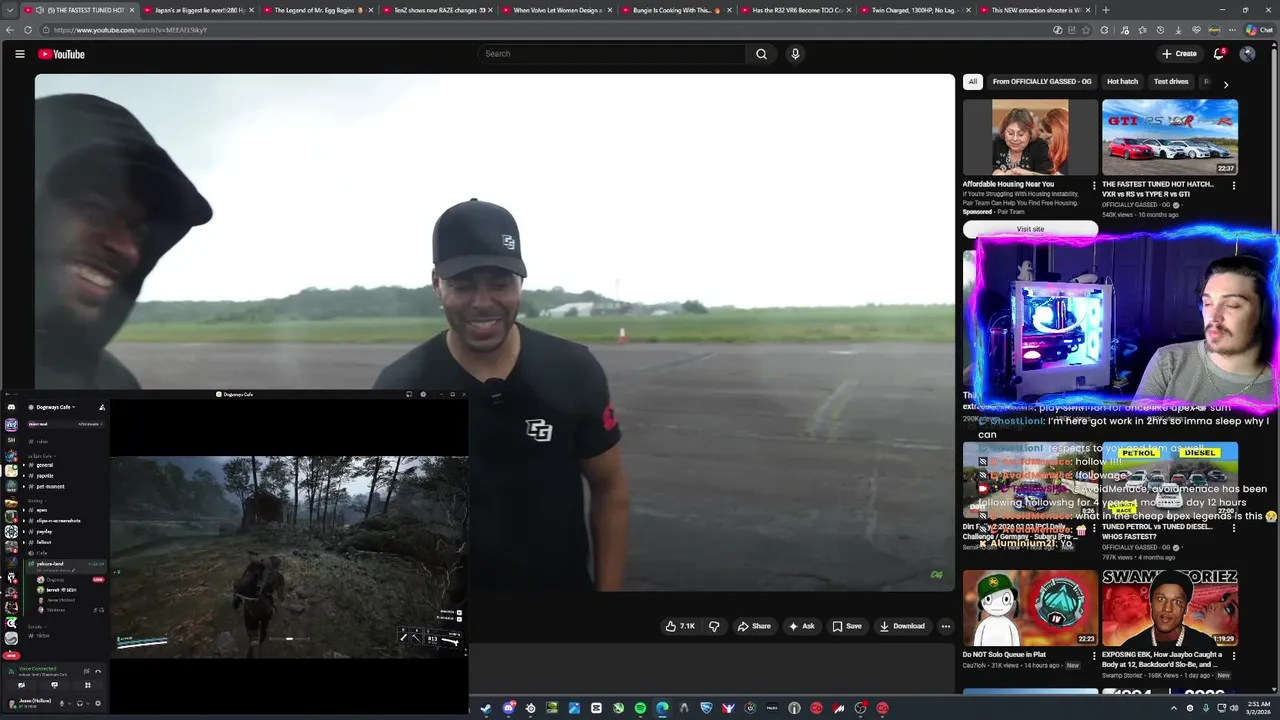Open options menu for Affordable Housing ad
This screenshot has height=720, width=1280.
1094,185
